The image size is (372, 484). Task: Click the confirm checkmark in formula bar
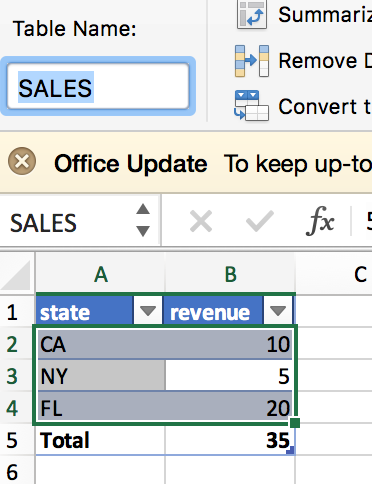(x=260, y=221)
